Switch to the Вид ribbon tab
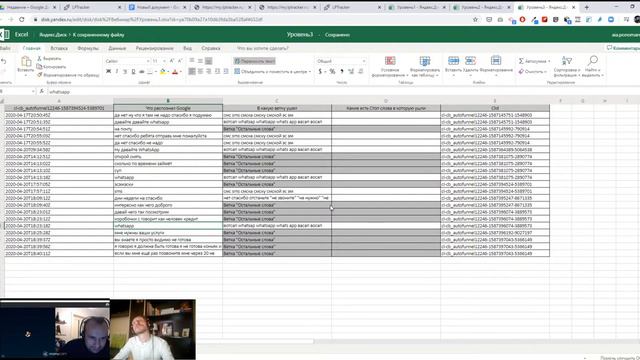 [187, 48]
